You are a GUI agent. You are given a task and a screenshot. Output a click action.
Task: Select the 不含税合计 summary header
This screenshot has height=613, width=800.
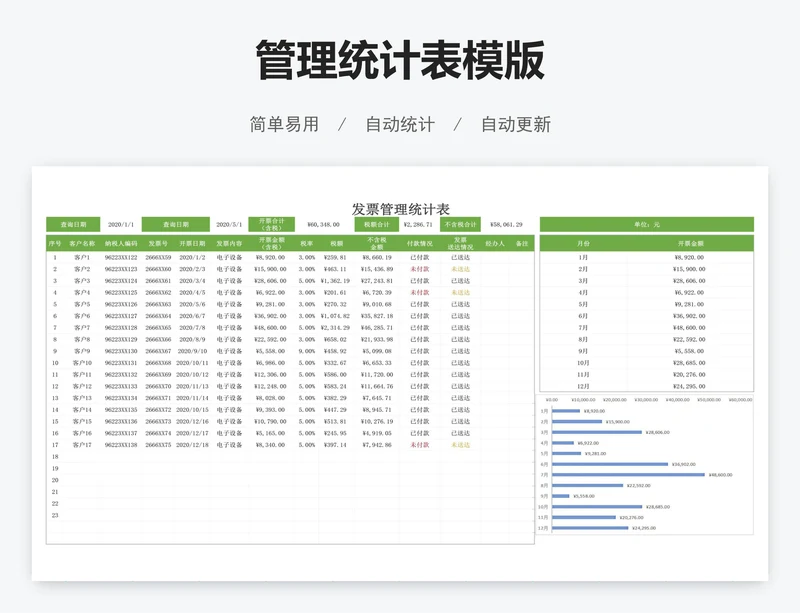click(x=460, y=225)
